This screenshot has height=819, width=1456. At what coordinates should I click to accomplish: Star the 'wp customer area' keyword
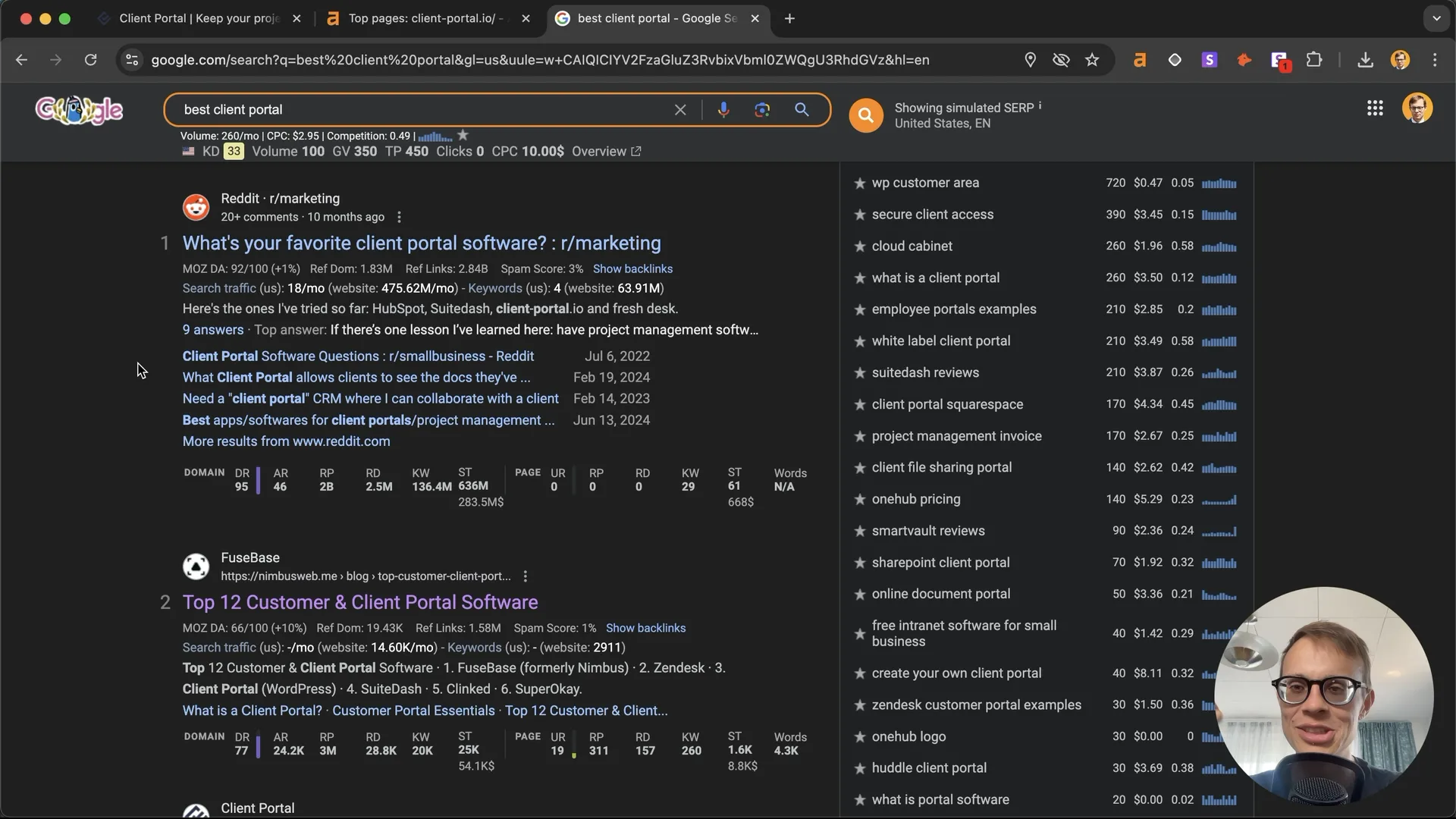pyautogui.click(x=860, y=184)
